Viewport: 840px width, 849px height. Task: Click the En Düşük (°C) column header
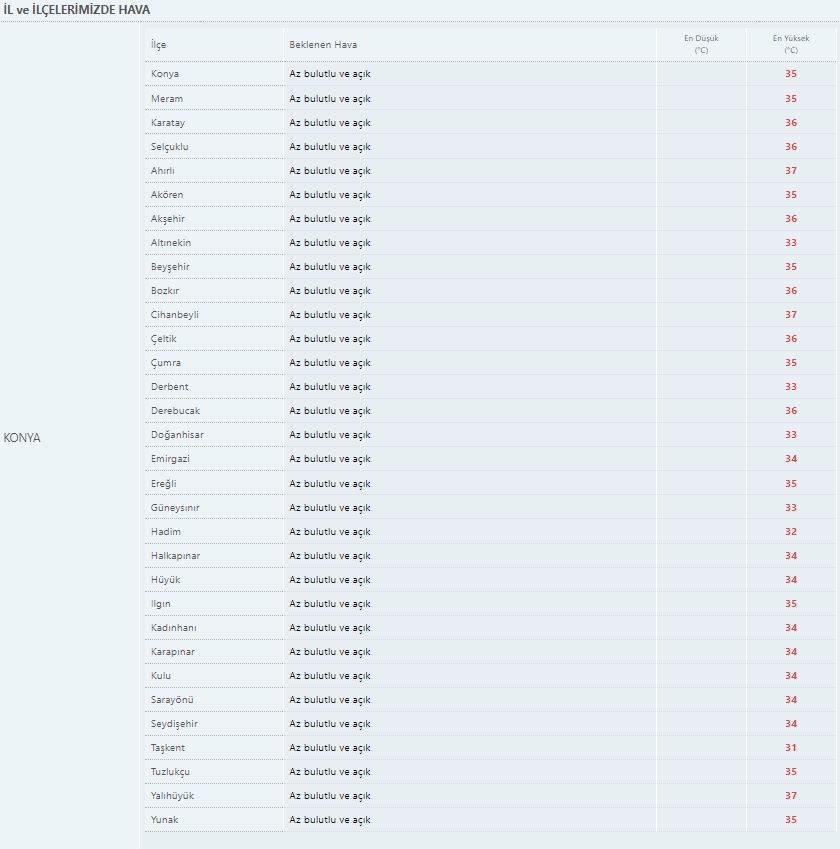[x=701, y=44]
